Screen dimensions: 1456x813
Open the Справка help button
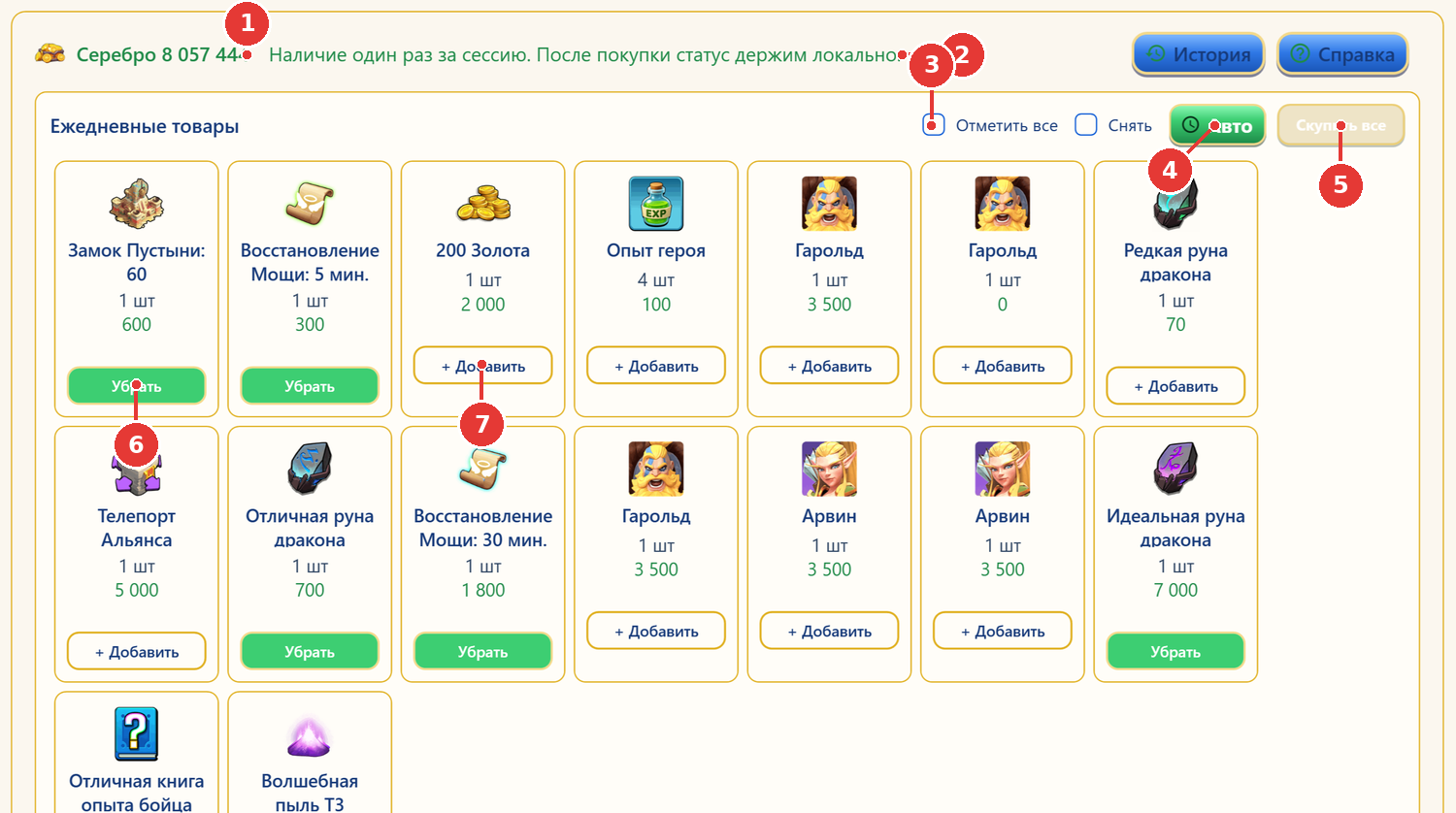(x=1342, y=54)
